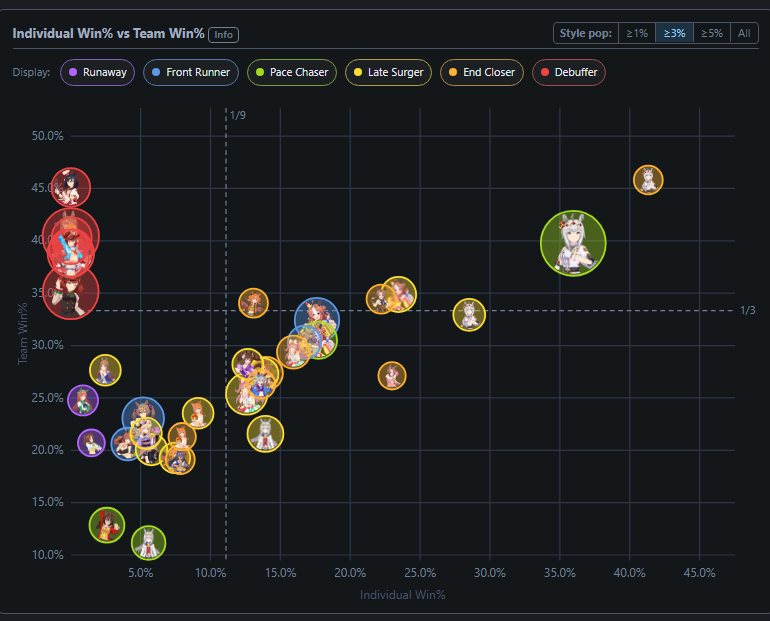The width and height of the screenshot is (770, 621).
Task: Click the 1/3 dashed line label
Action: [x=747, y=310]
